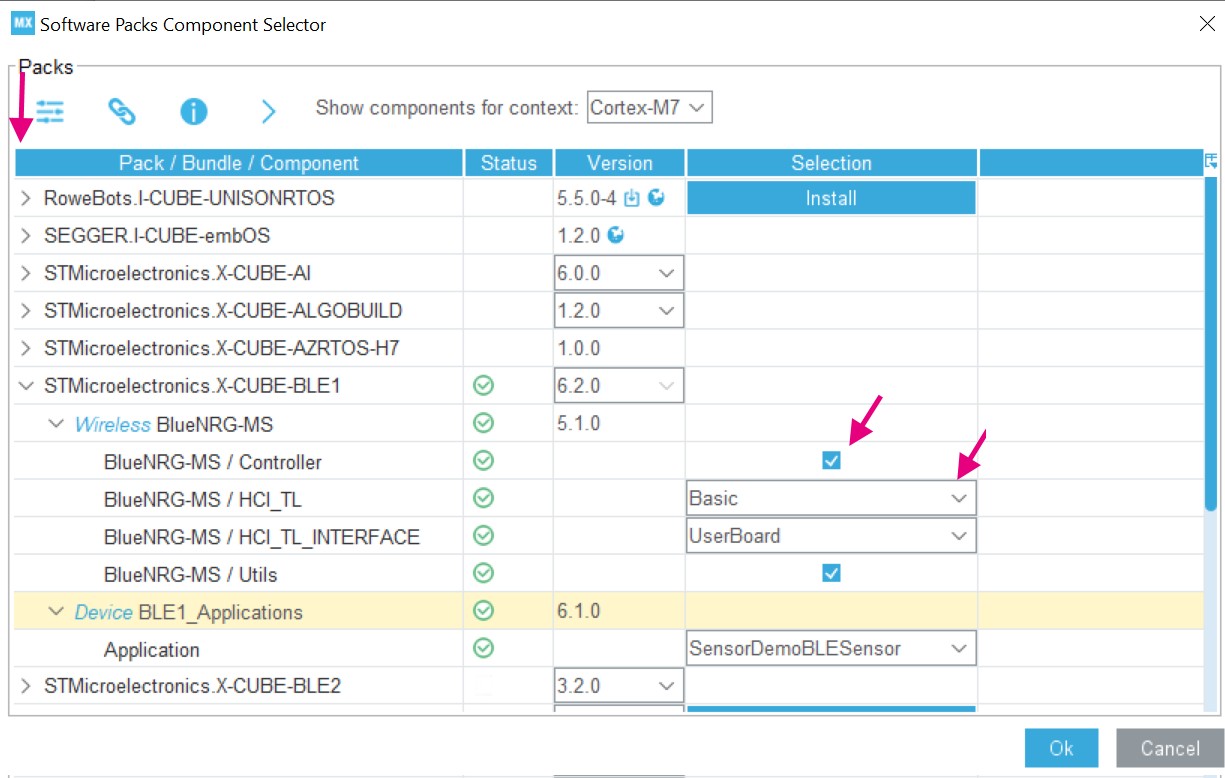The width and height of the screenshot is (1225, 778).
Task: Select the Application row label
Action: pos(152,650)
